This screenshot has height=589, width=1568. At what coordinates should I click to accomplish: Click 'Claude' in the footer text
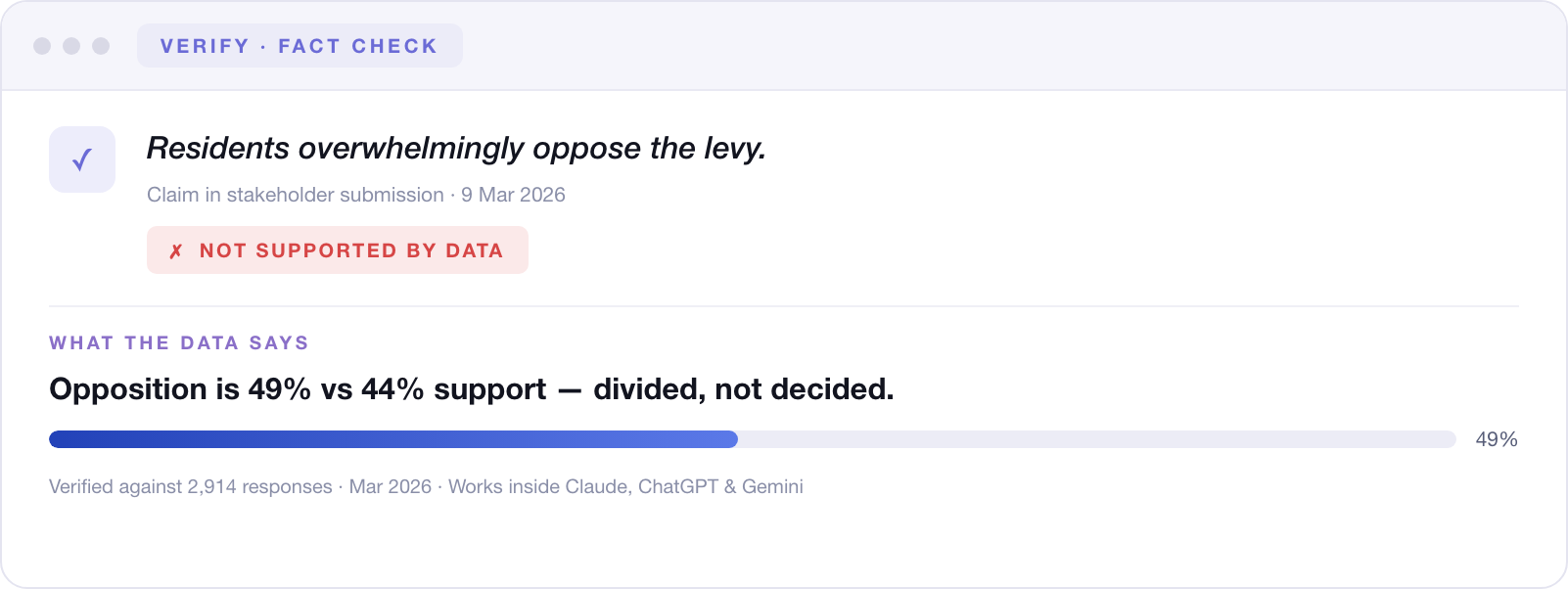pos(598,487)
